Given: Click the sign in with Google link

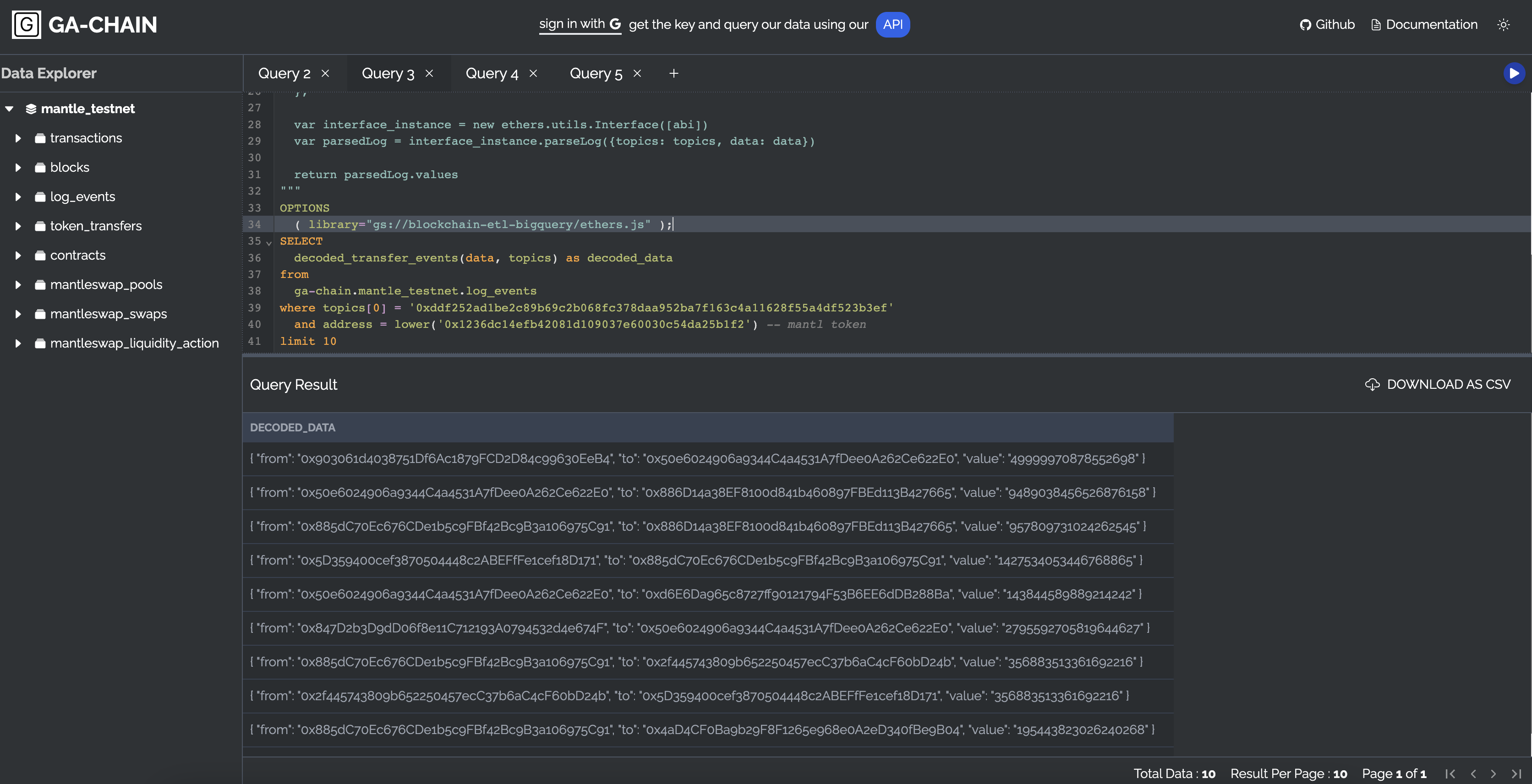Looking at the screenshot, I should [580, 24].
